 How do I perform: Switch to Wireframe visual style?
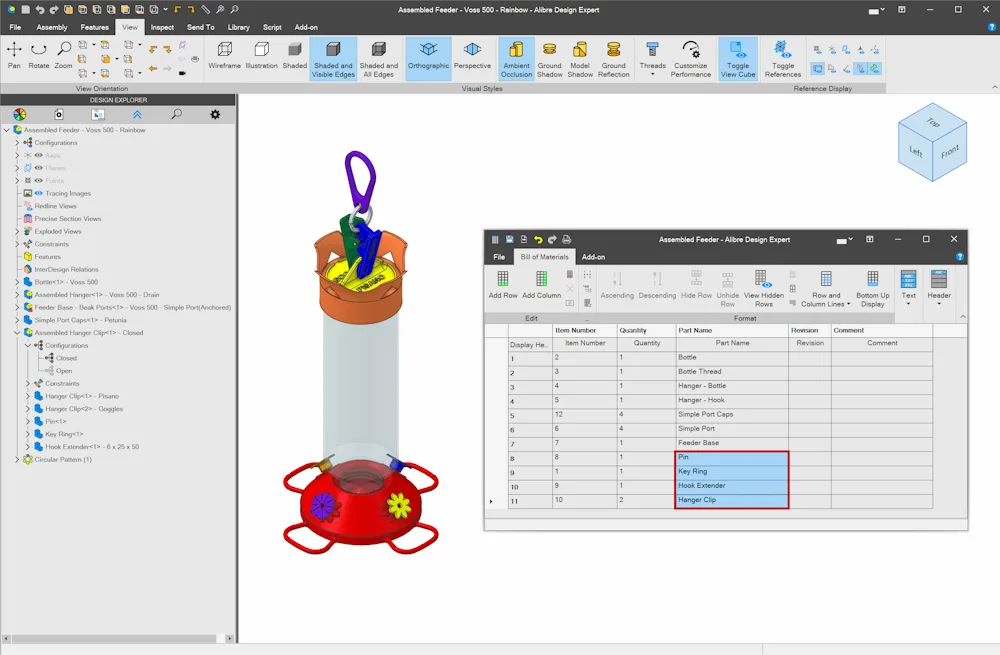tap(224, 55)
